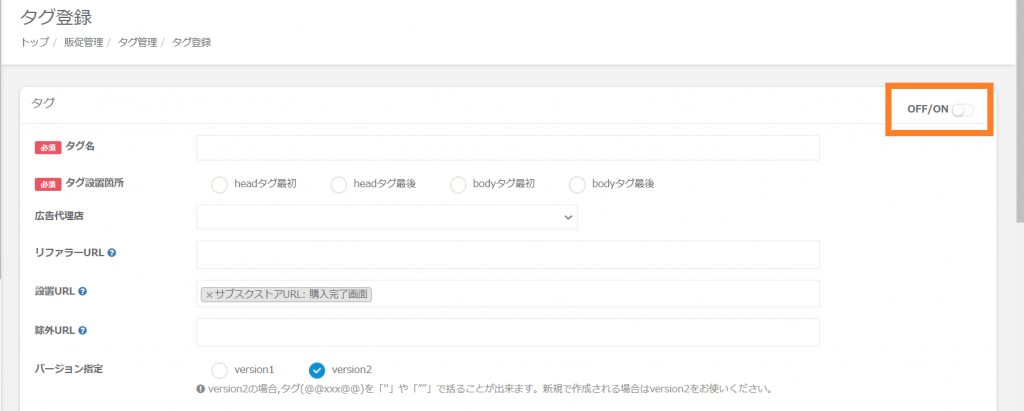Select the headタグ最後 radio button

click(x=339, y=184)
